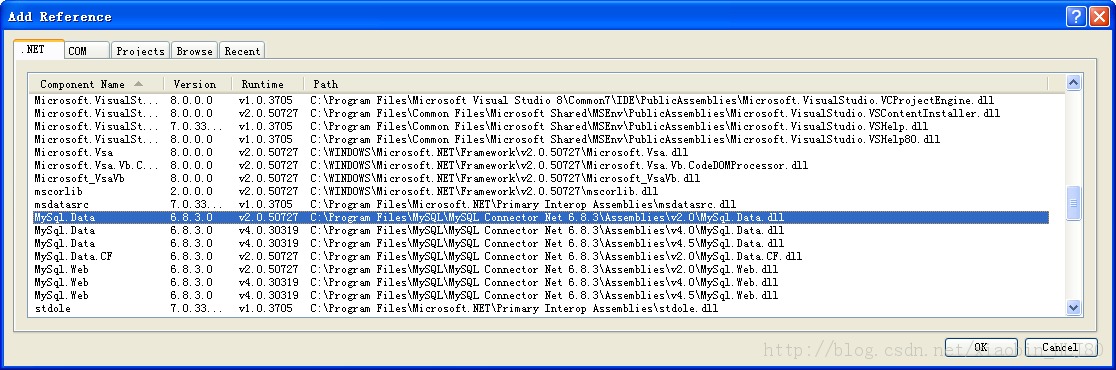Close the Add Reference dialog window

pos(1099,16)
